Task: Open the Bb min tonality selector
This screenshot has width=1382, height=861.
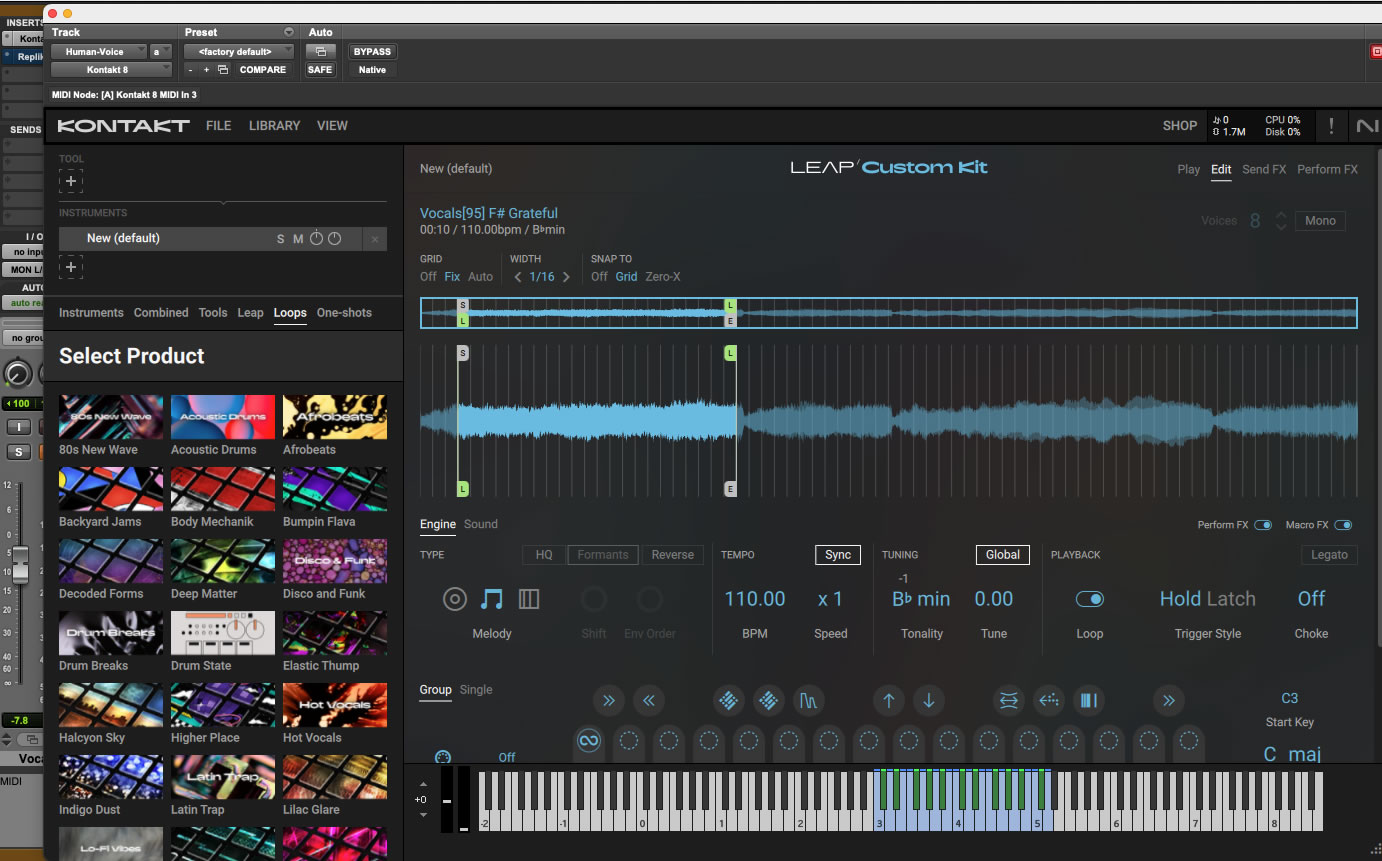Action: click(921, 599)
